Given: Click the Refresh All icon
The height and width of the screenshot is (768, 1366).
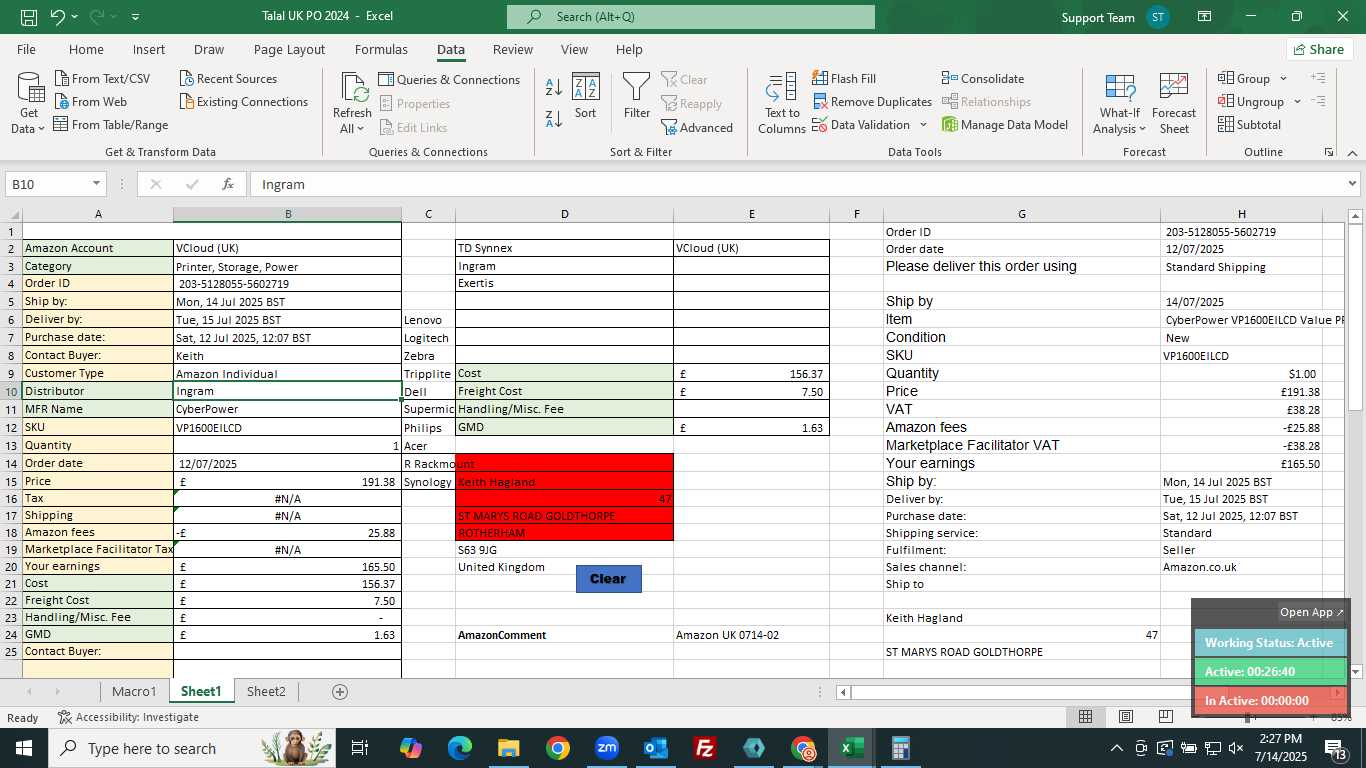Looking at the screenshot, I should [x=352, y=88].
